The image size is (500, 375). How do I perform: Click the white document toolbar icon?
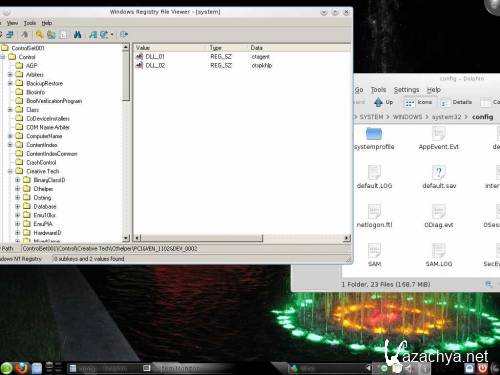(x=63, y=34)
